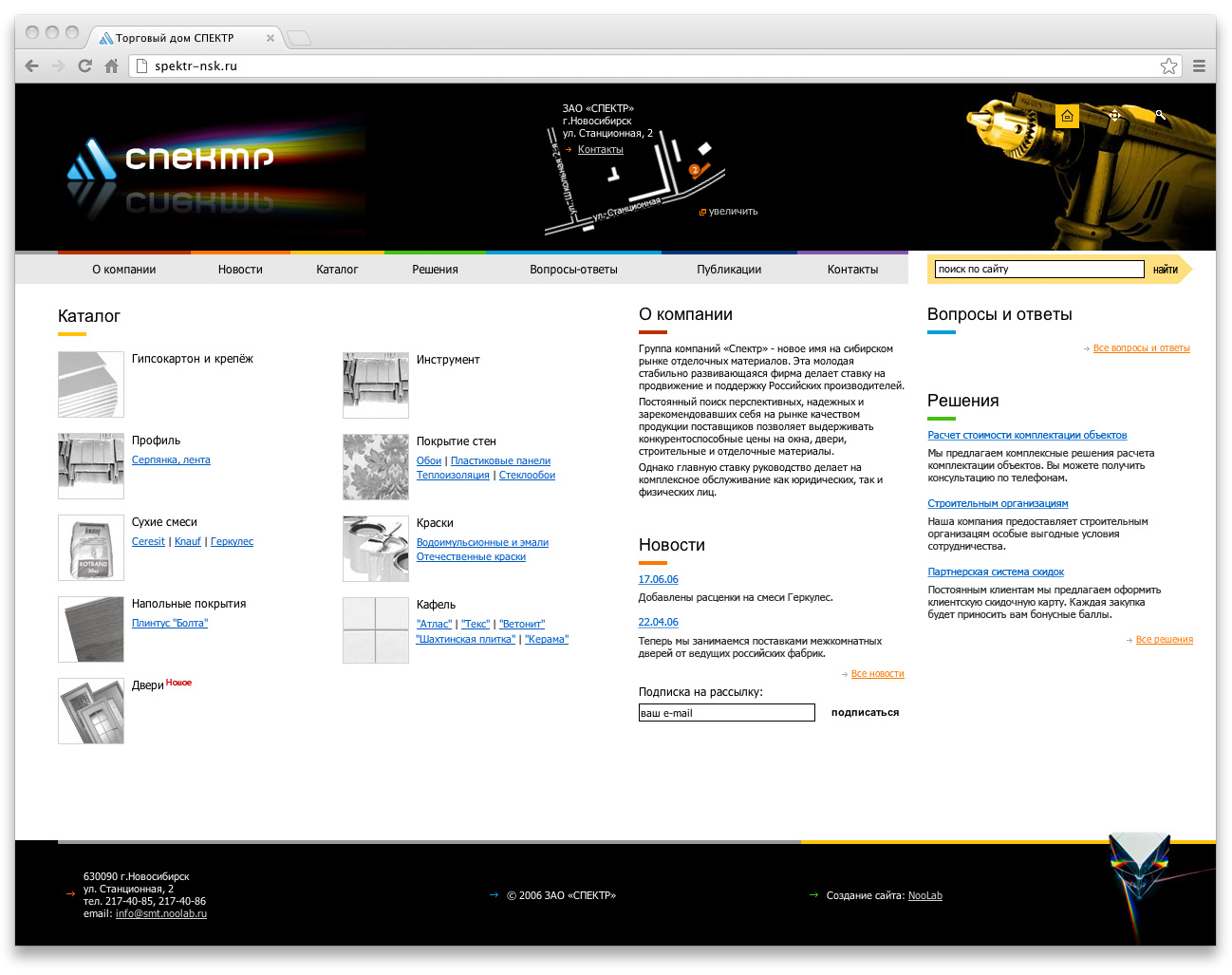Open Строительным организациям link
This screenshot has width=1232, height=975.
point(998,504)
